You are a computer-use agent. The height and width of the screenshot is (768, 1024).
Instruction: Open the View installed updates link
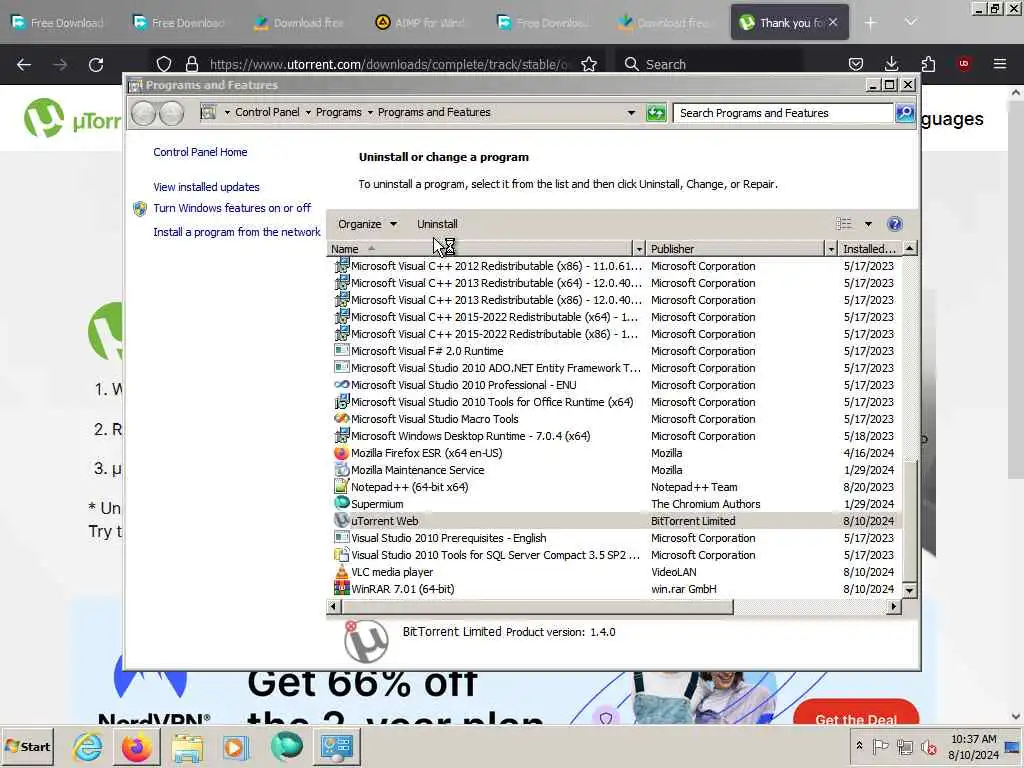click(x=206, y=187)
